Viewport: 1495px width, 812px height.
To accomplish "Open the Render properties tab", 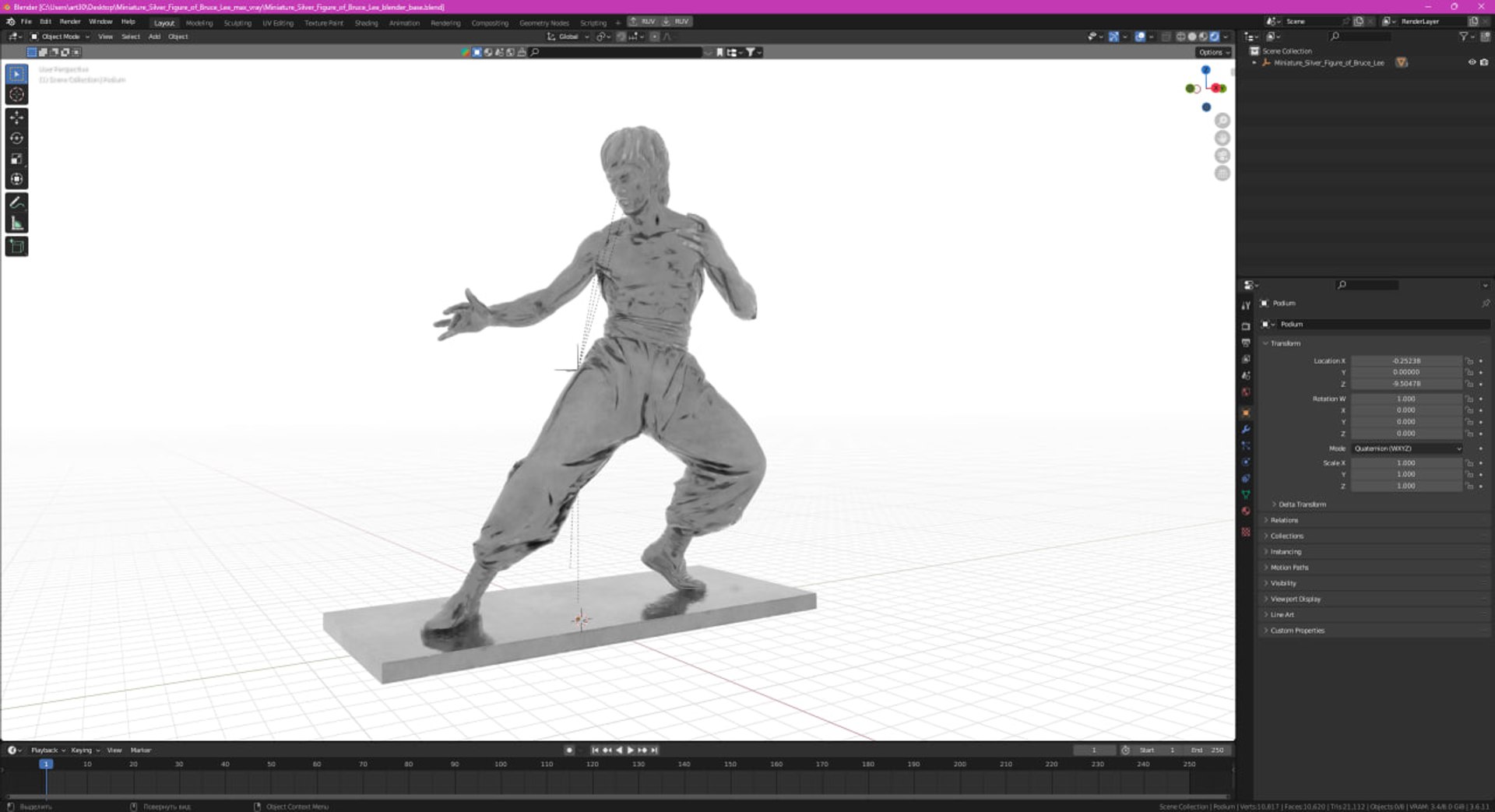I will point(1246,326).
